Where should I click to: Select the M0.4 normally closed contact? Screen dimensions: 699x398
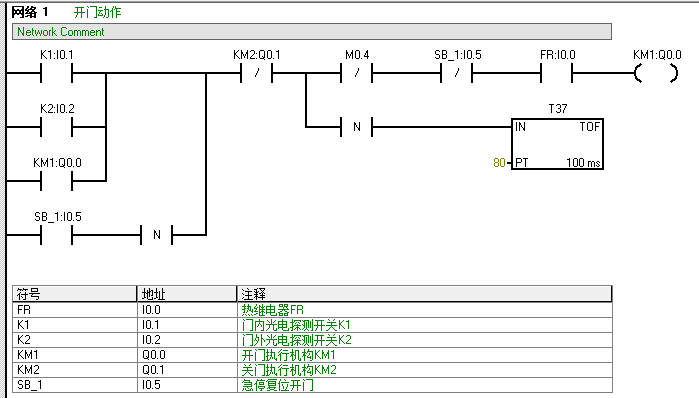(357, 73)
